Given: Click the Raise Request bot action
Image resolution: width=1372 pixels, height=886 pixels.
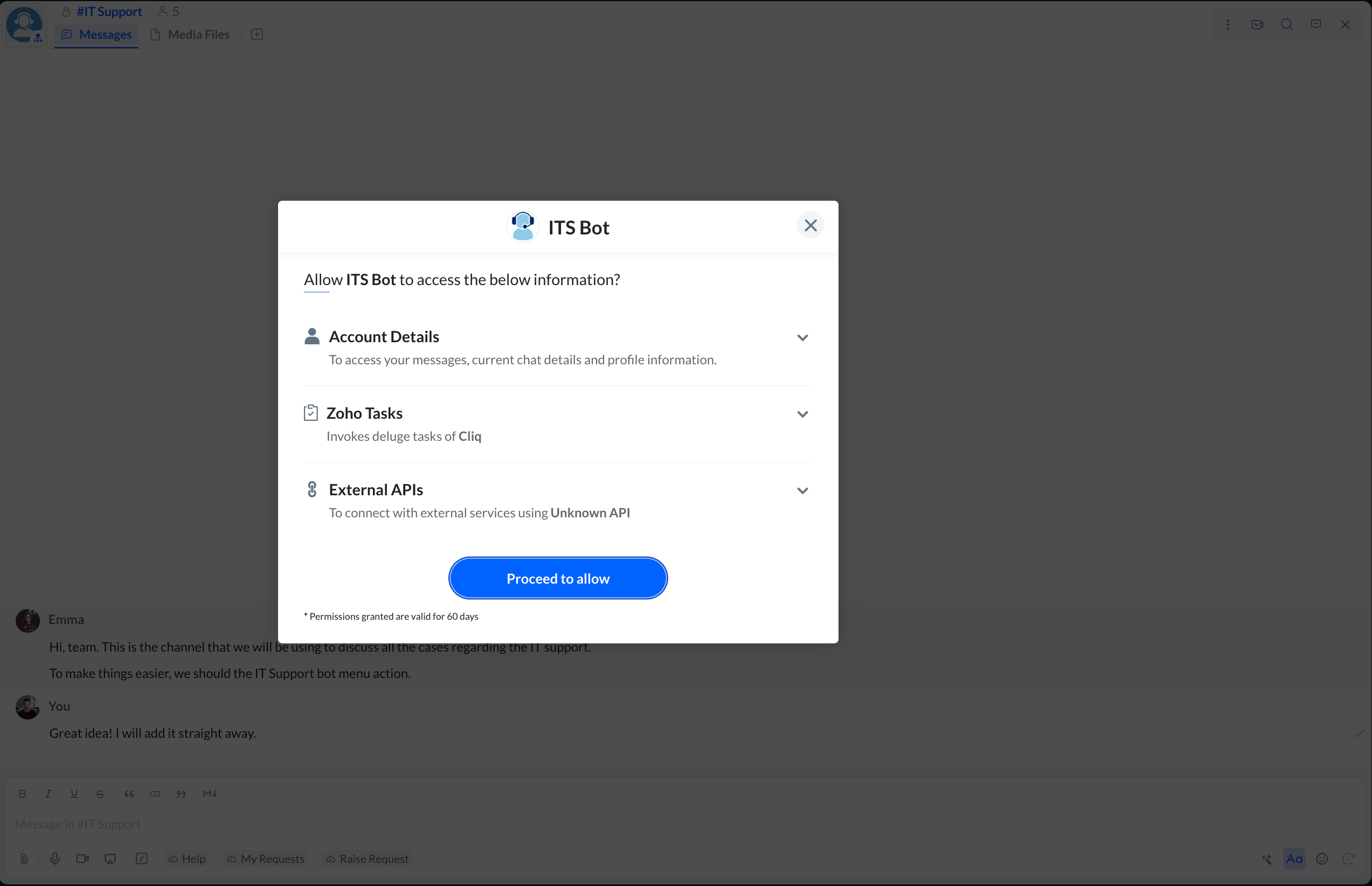Looking at the screenshot, I should 367,859.
